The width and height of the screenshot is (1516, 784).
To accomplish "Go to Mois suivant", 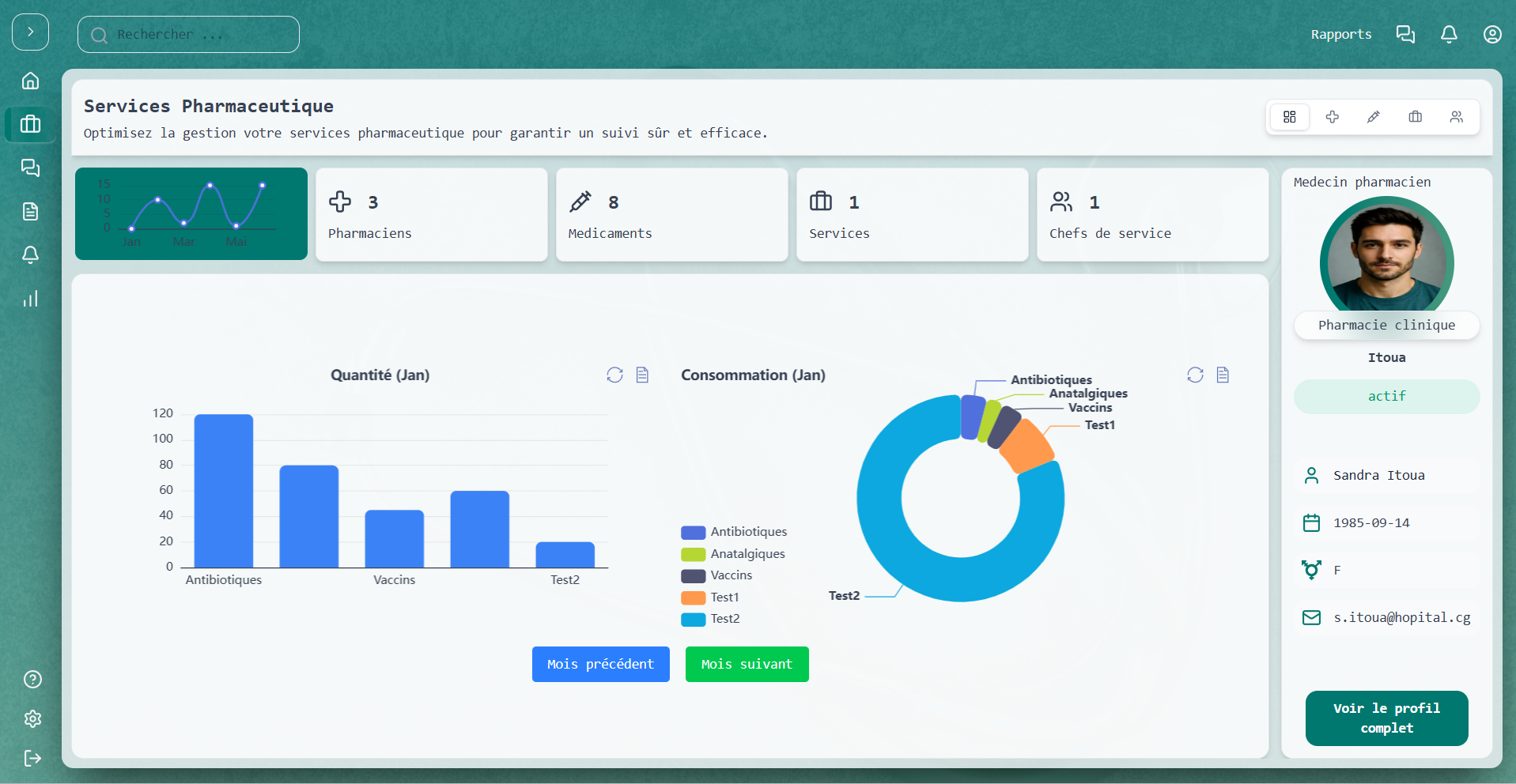I will coord(747,664).
